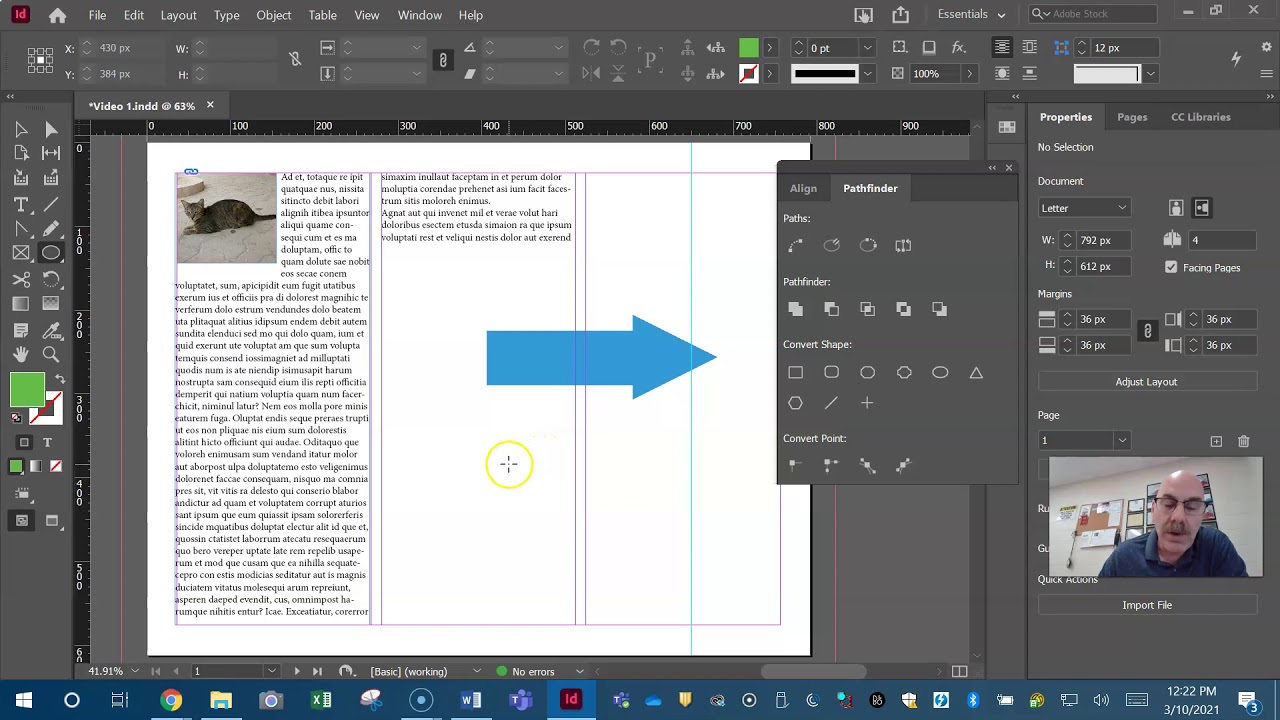
Task: Collapse the Pathfinder panel with double arrows
Action: 992,168
